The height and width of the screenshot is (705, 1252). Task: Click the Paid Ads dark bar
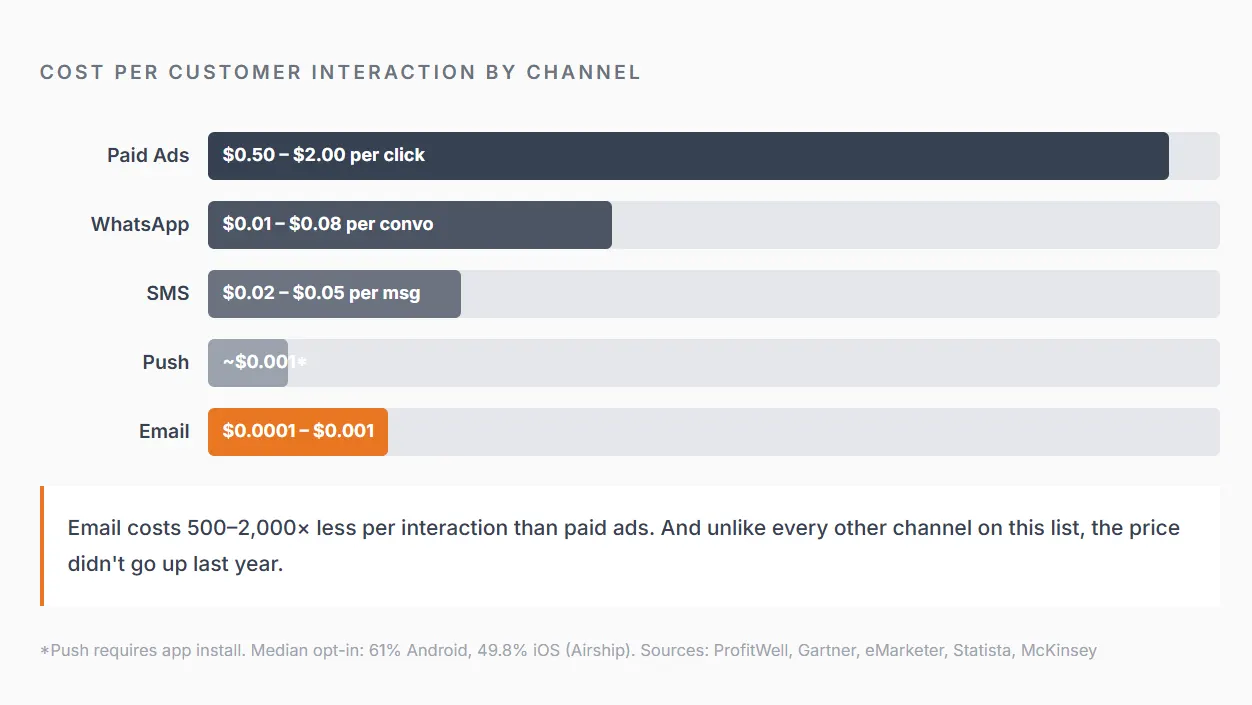pos(688,156)
